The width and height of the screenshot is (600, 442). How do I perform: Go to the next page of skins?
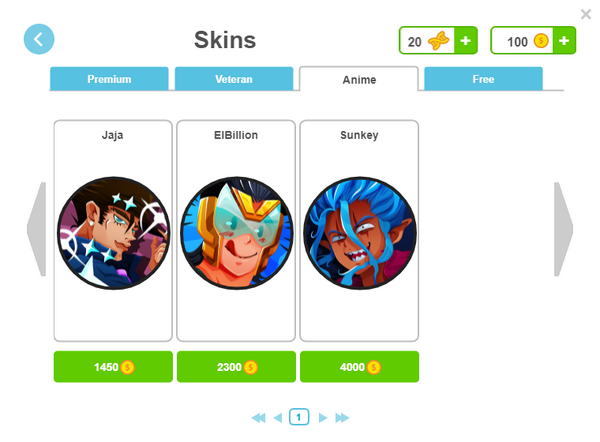point(323,418)
